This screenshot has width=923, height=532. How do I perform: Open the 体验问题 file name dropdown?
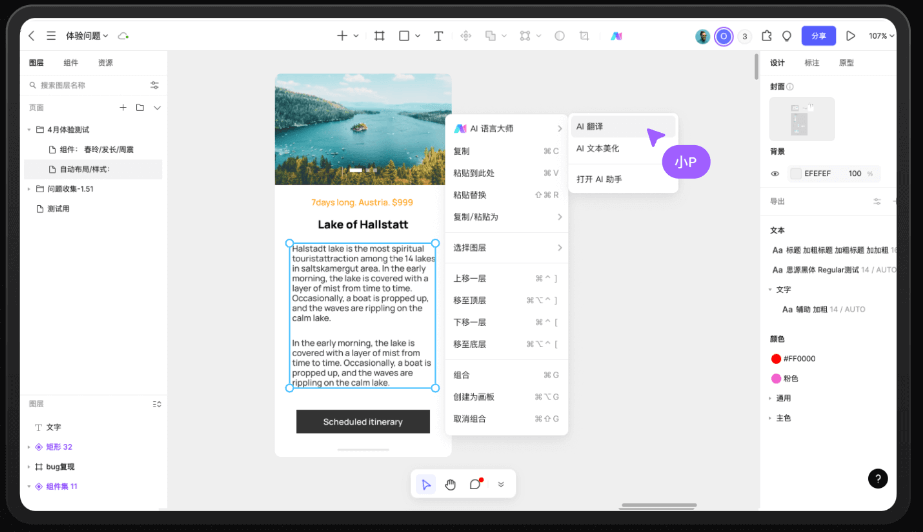click(x=87, y=36)
